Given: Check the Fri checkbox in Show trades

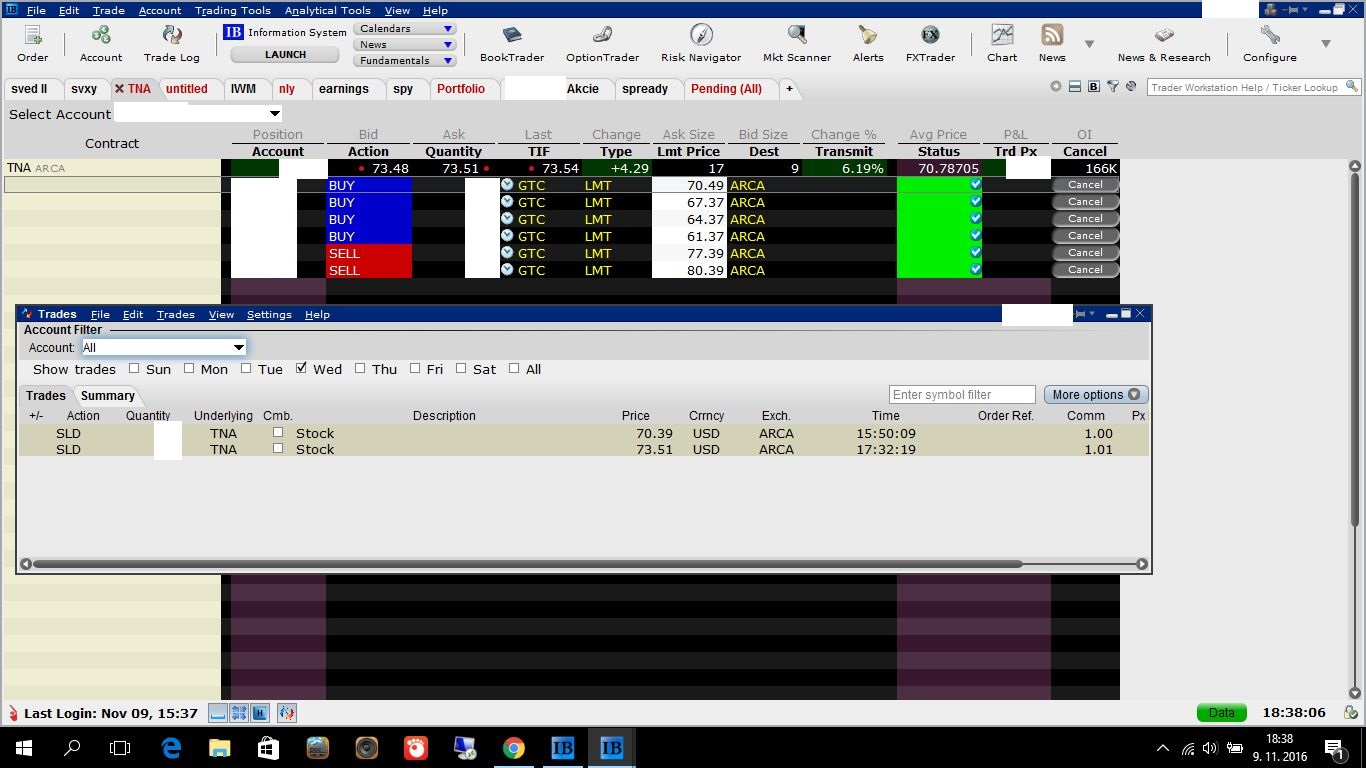Looking at the screenshot, I should [415, 369].
